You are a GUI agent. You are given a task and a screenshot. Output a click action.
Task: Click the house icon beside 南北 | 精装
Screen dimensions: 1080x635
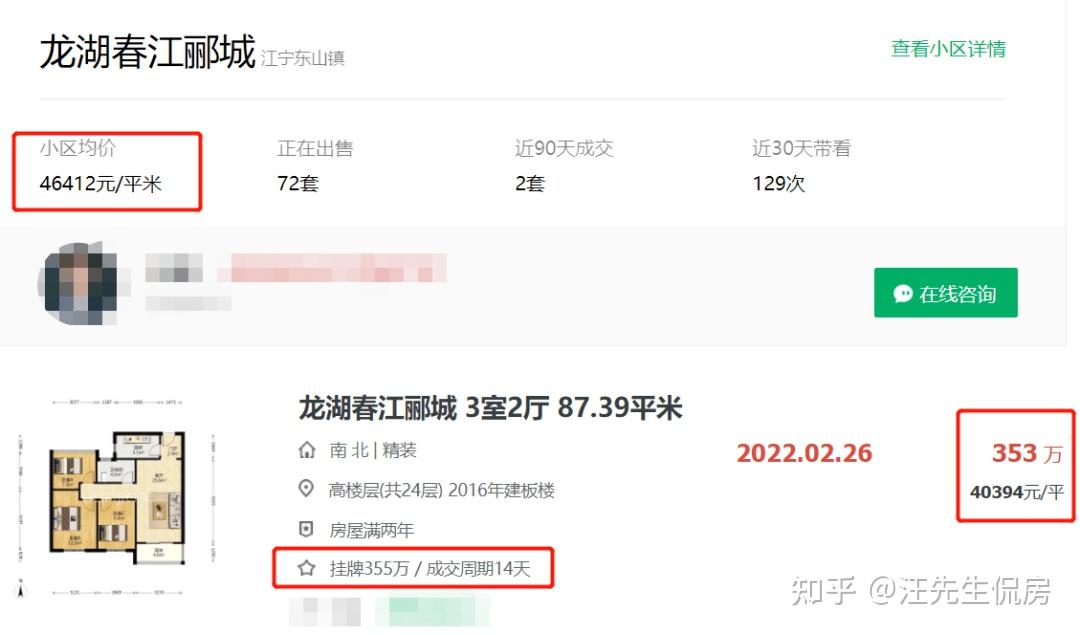point(307,450)
